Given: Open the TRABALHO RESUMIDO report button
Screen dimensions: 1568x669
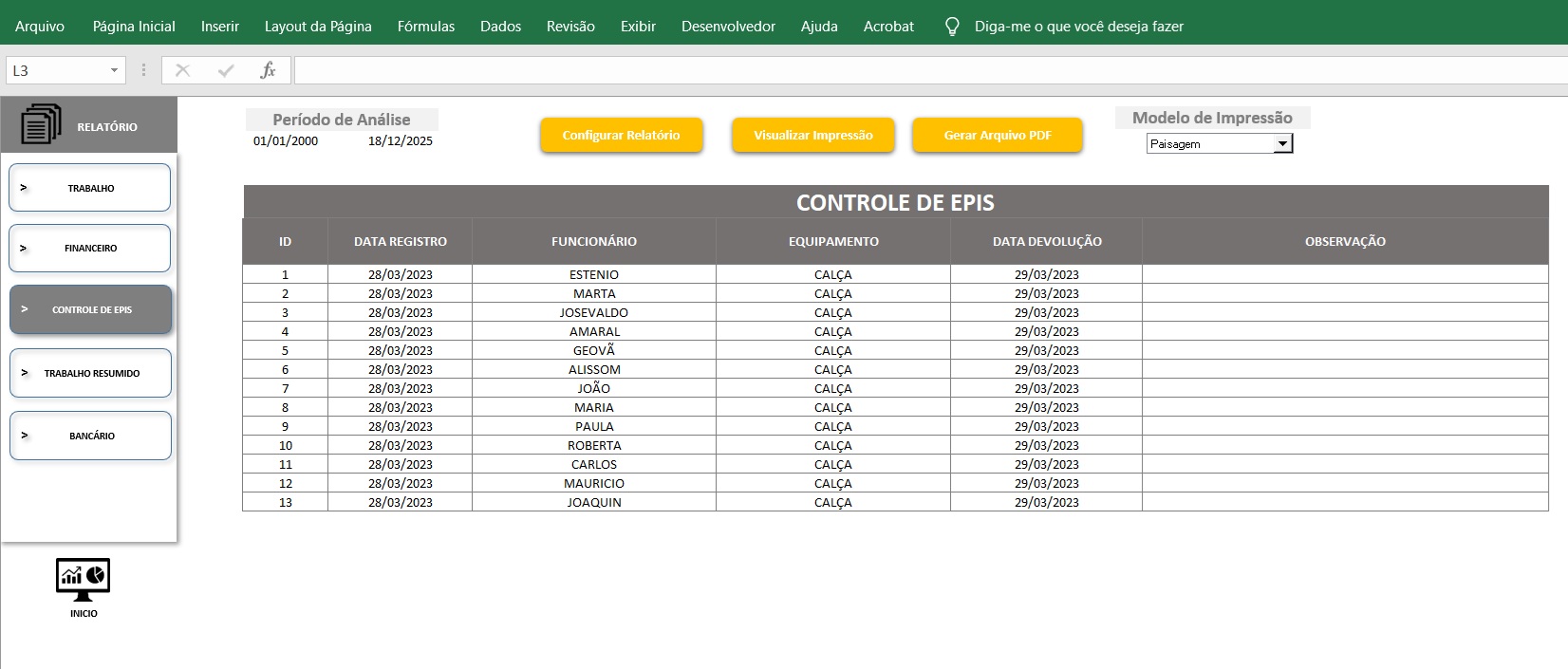Looking at the screenshot, I should click(91, 373).
